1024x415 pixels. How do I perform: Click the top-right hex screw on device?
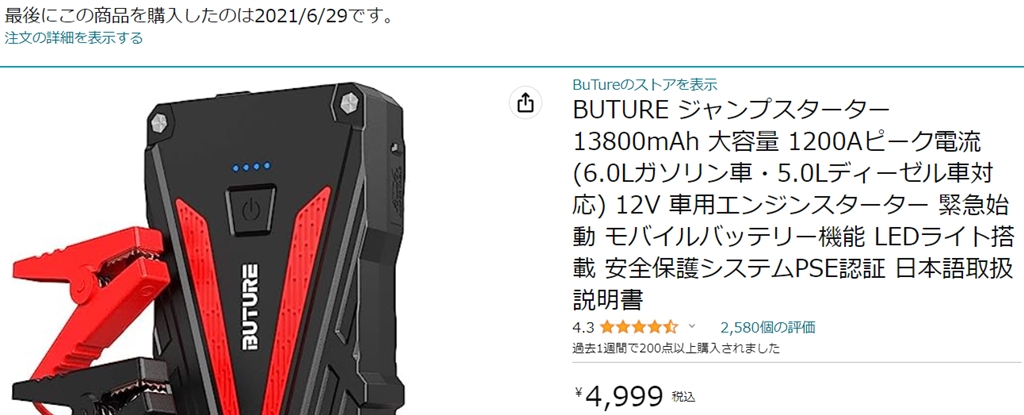click(x=349, y=103)
